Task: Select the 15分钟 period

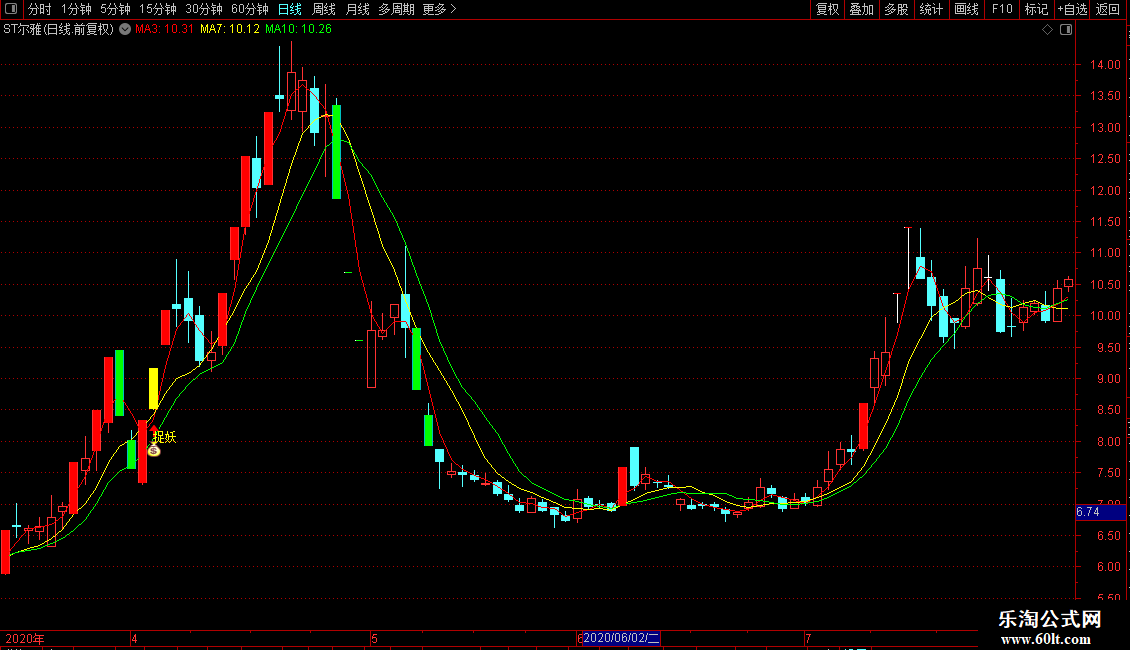Action: (x=158, y=9)
